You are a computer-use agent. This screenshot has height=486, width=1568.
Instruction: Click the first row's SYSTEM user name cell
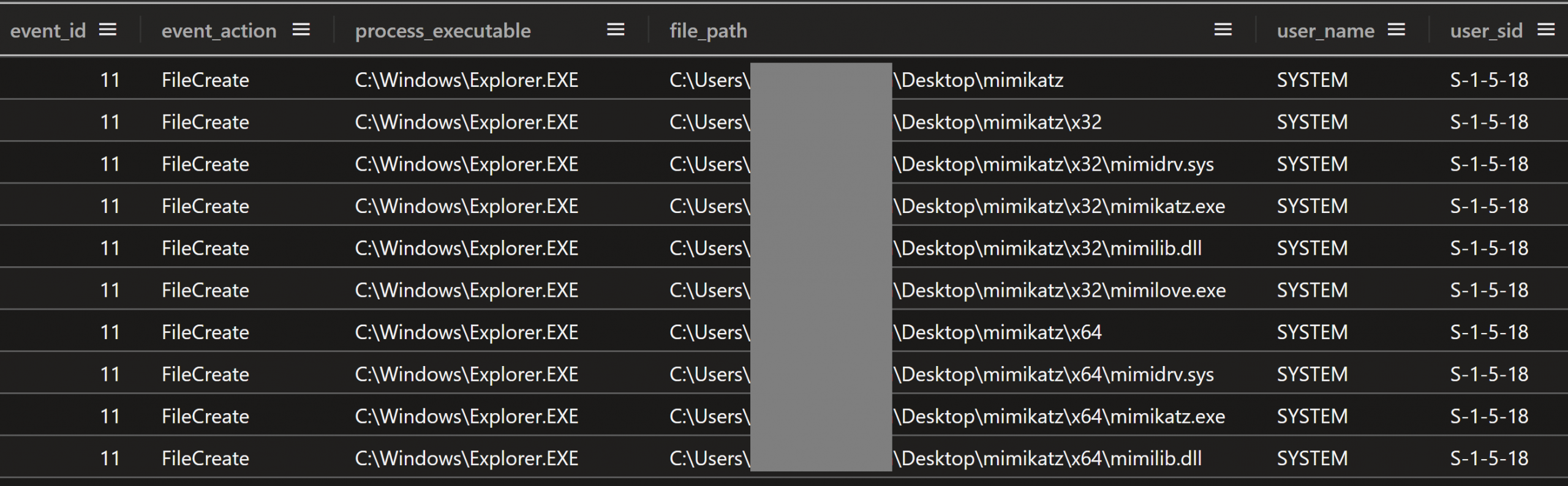tap(1312, 80)
